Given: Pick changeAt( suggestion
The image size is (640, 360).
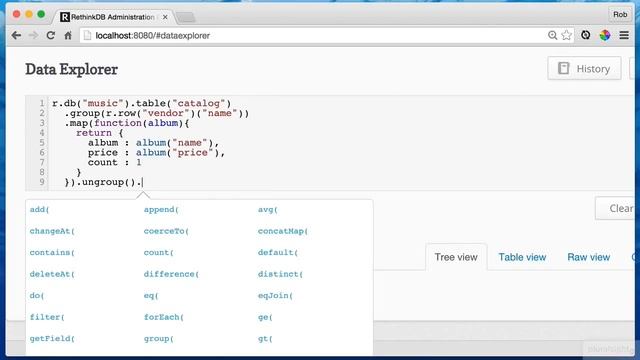Looking at the screenshot, I should pos(52,231).
